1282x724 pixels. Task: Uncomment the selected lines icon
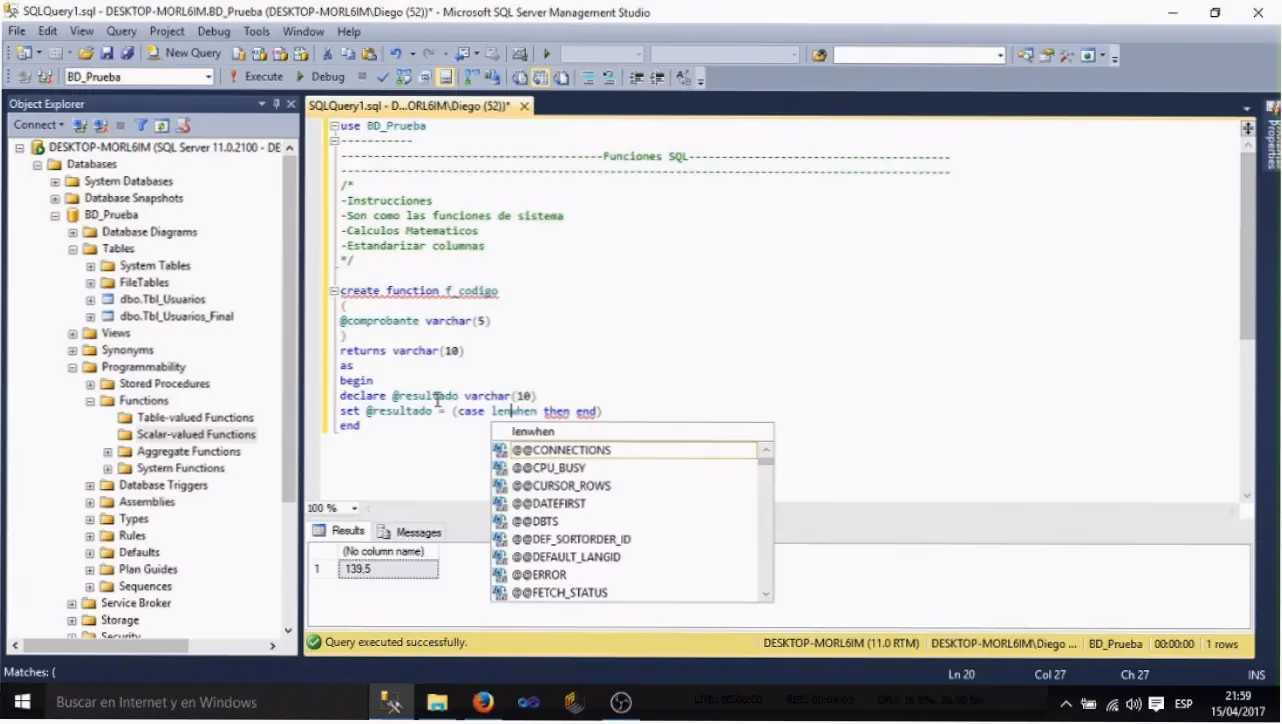[x=609, y=77]
